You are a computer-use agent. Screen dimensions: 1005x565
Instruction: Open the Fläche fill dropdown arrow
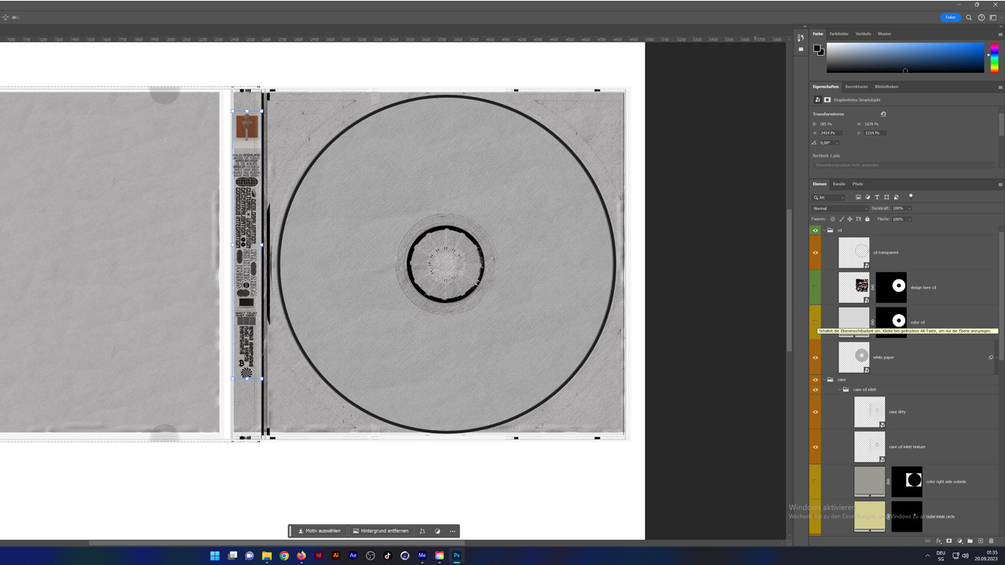tap(909, 219)
